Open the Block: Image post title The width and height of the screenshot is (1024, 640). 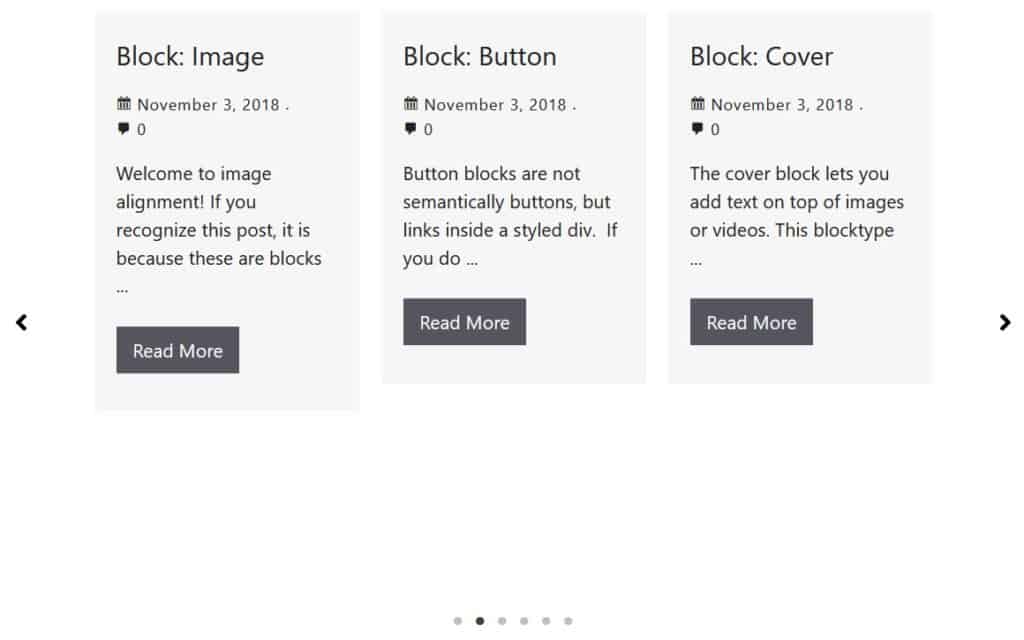tap(190, 57)
